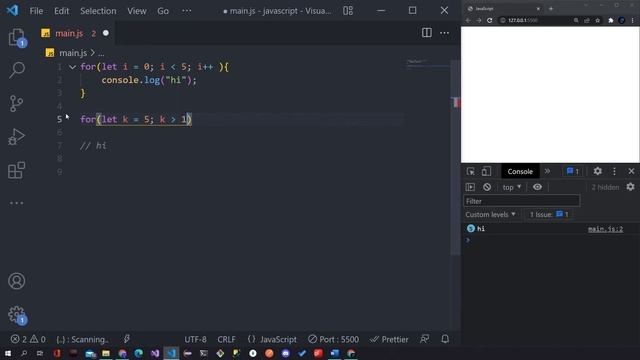Open the Chrome menu three dots
Image resolution: width=640 pixels, height=360 pixels.
tap(633, 20)
